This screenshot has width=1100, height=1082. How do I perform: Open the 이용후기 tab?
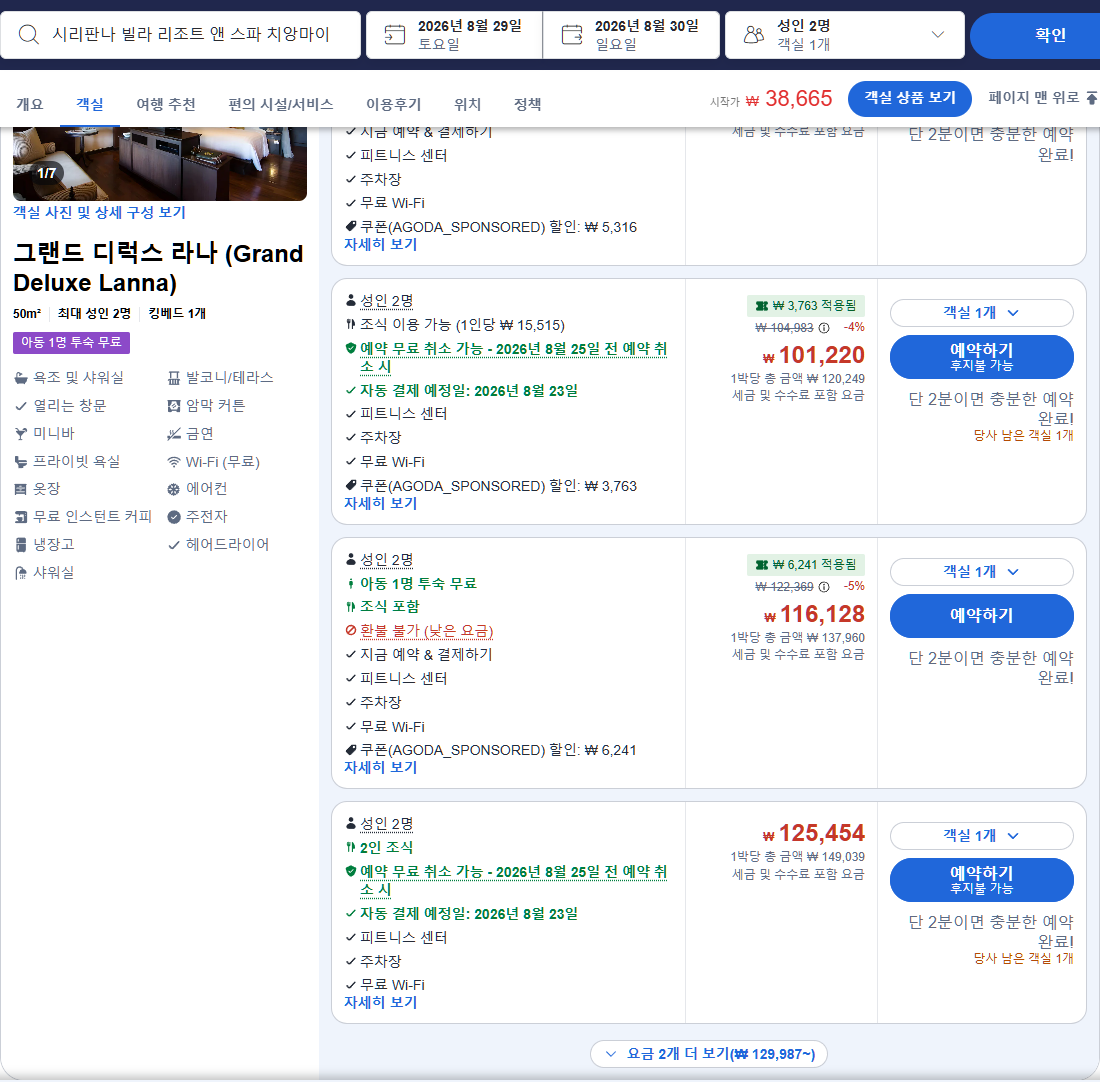coord(394,105)
